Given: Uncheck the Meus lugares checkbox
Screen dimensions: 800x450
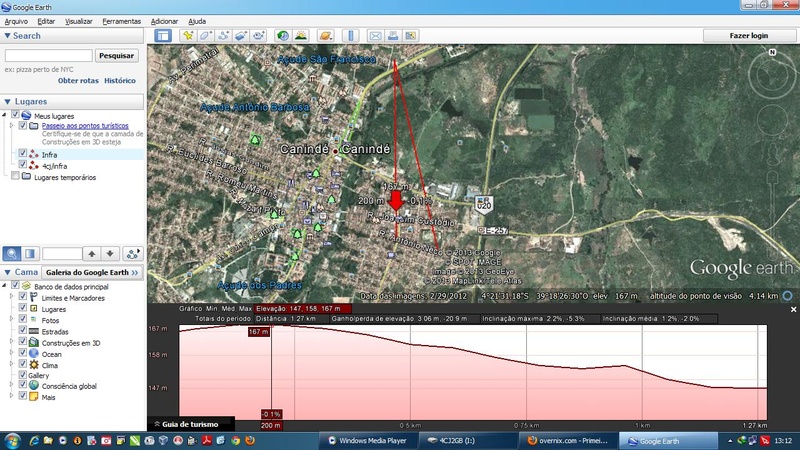Looking at the screenshot, I should (x=15, y=115).
